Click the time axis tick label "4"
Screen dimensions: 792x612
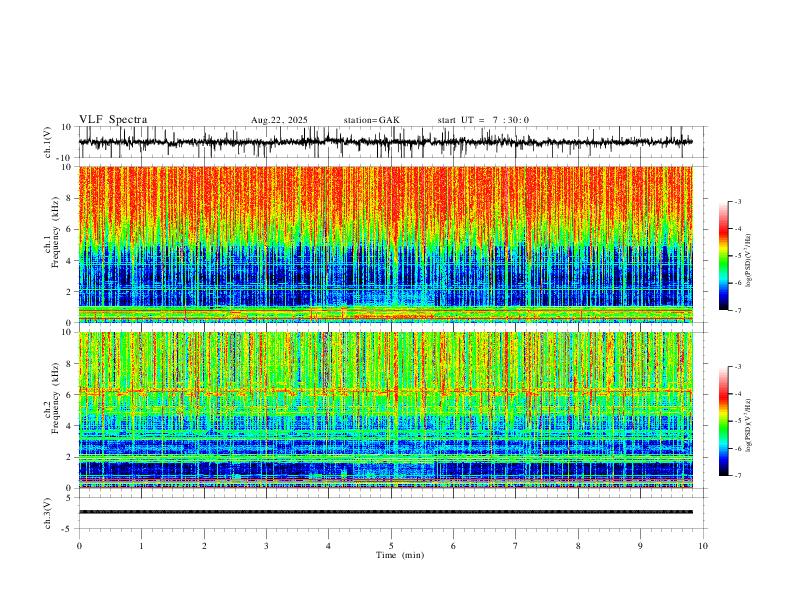(329, 546)
